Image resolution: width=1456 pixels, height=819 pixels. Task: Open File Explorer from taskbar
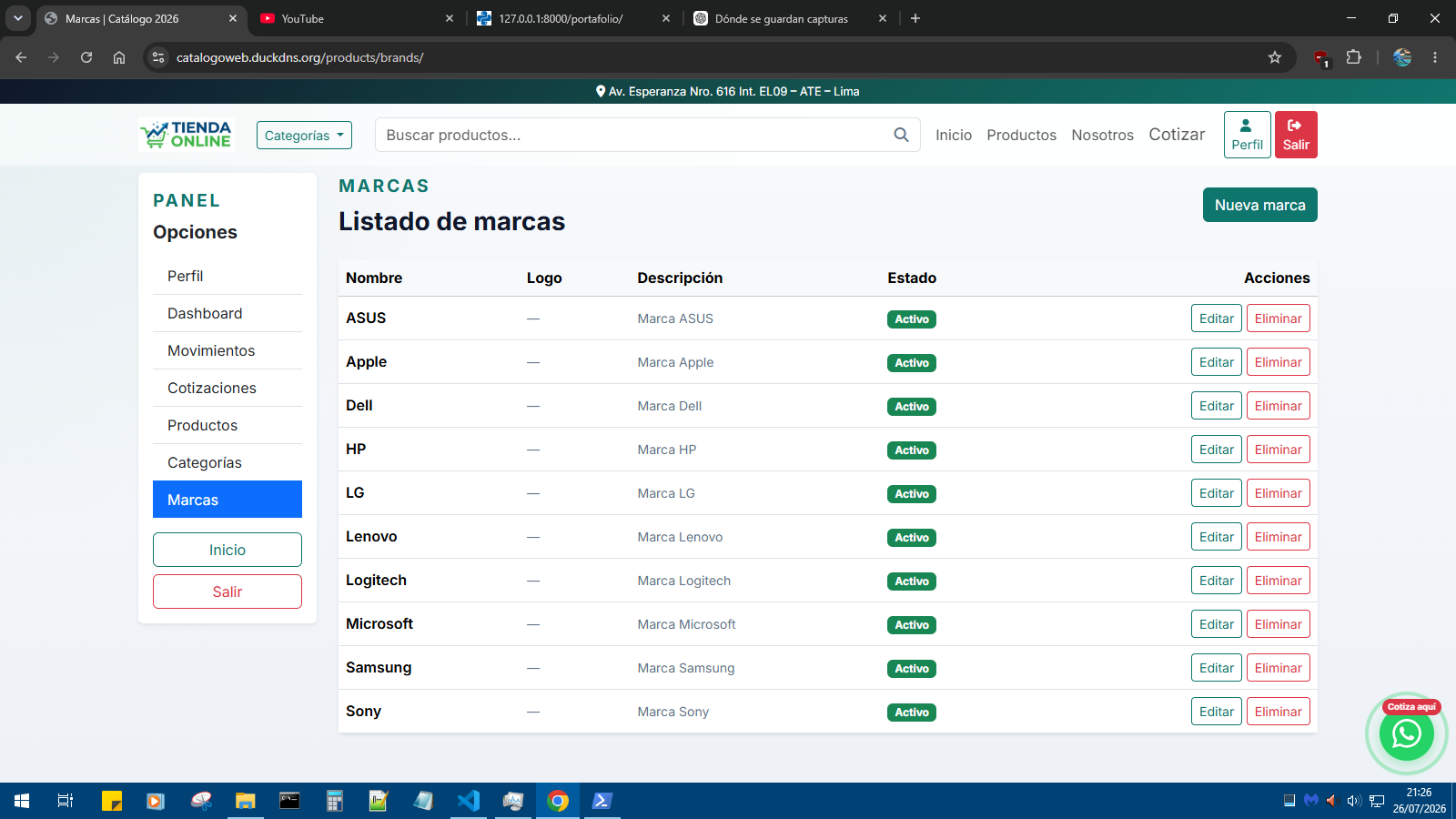(x=246, y=801)
